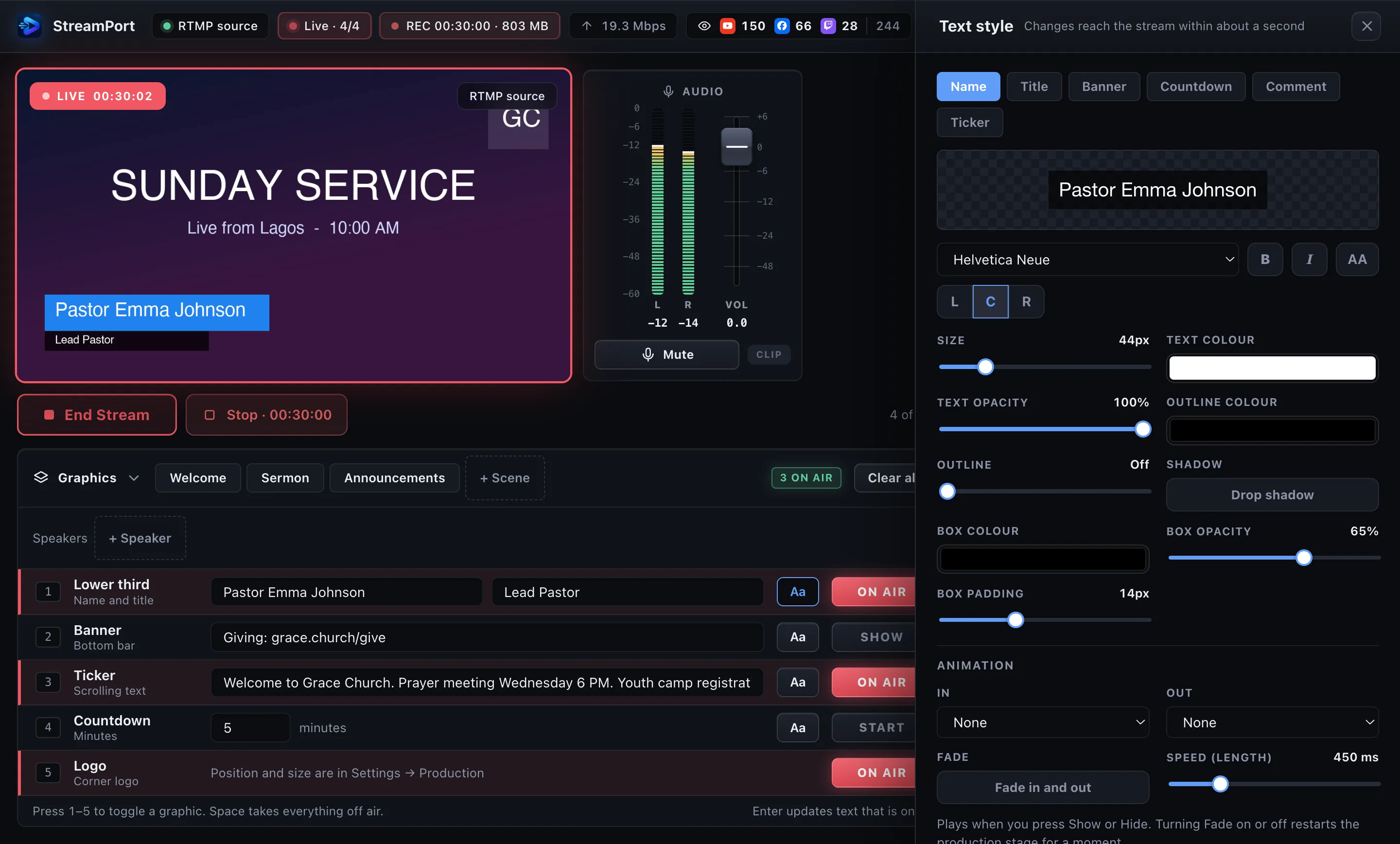
Task: Close the Text style panel
Action: [x=1366, y=26]
